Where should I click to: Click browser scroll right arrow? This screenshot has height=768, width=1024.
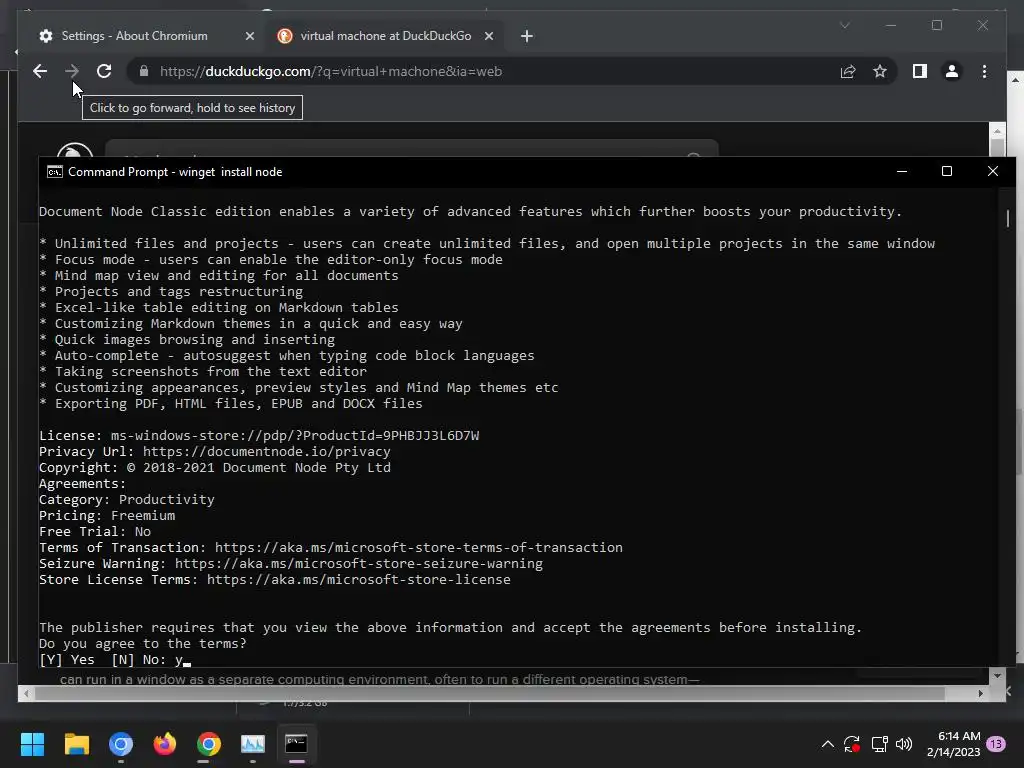[980, 694]
